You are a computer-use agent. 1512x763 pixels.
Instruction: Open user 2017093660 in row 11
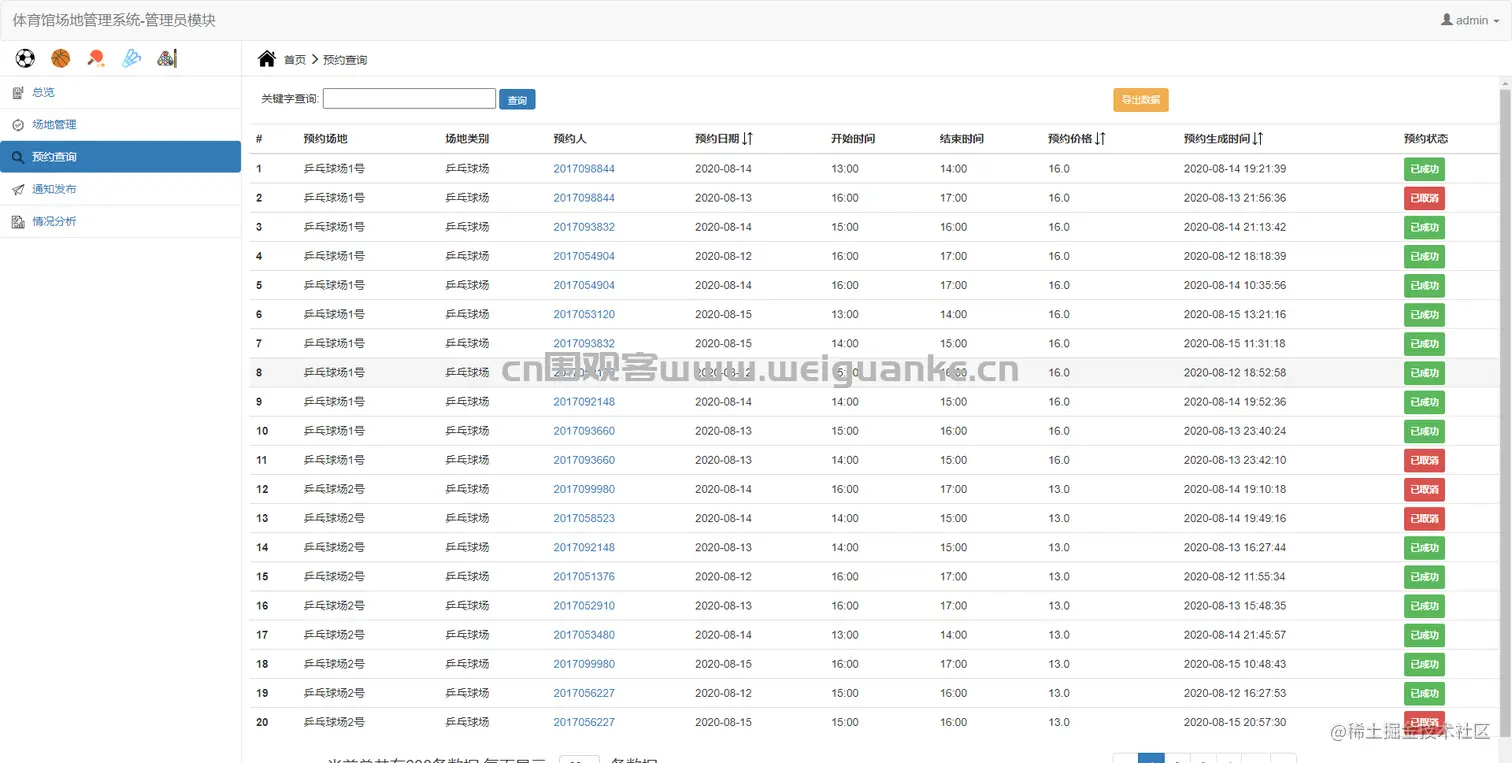584,460
